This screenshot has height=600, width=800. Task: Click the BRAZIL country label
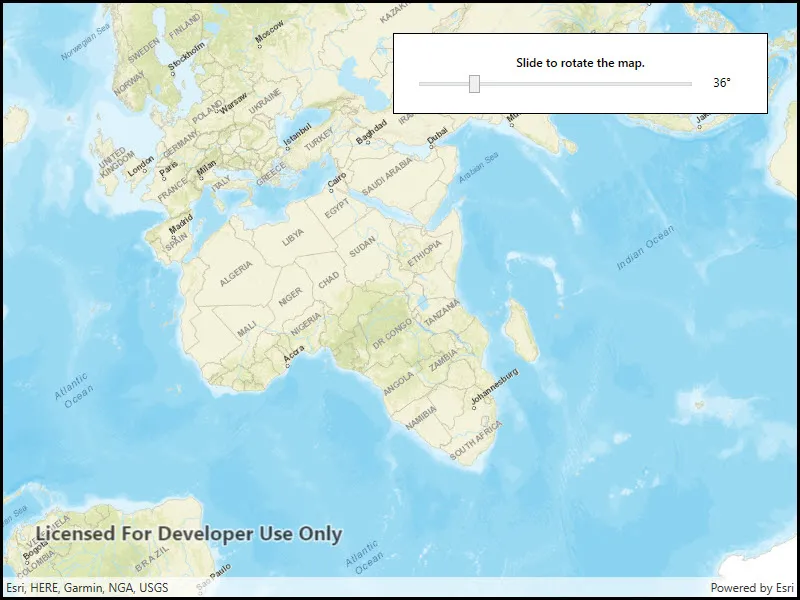152,558
